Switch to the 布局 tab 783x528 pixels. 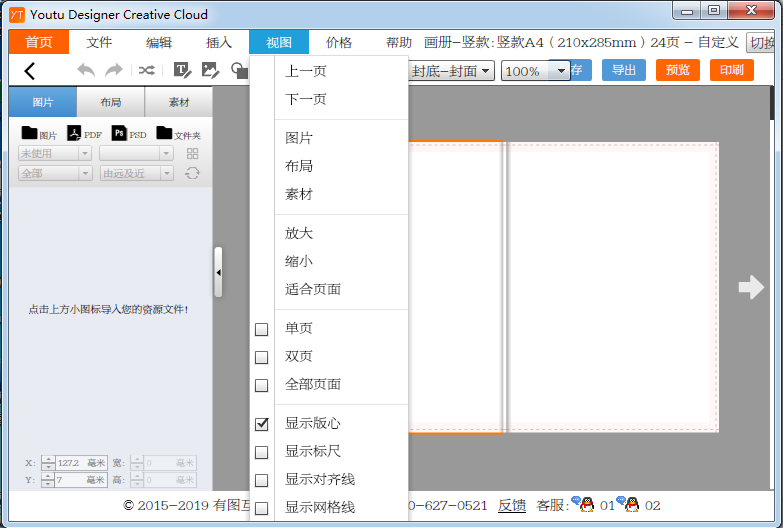click(x=111, y=102)
